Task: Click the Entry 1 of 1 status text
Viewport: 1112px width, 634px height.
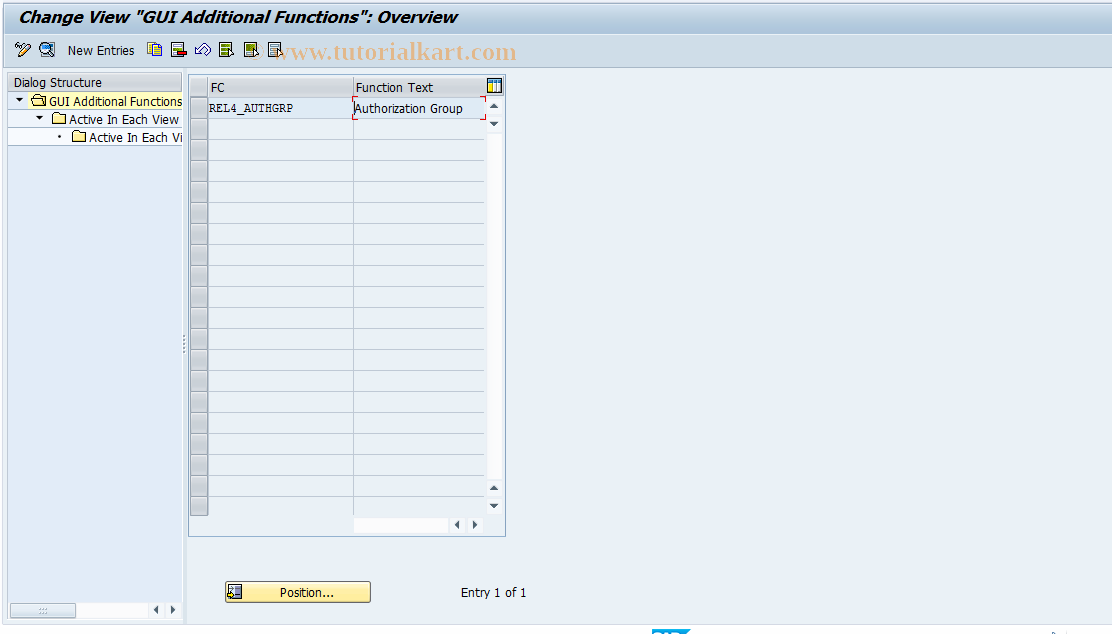Action: [494, 592]
